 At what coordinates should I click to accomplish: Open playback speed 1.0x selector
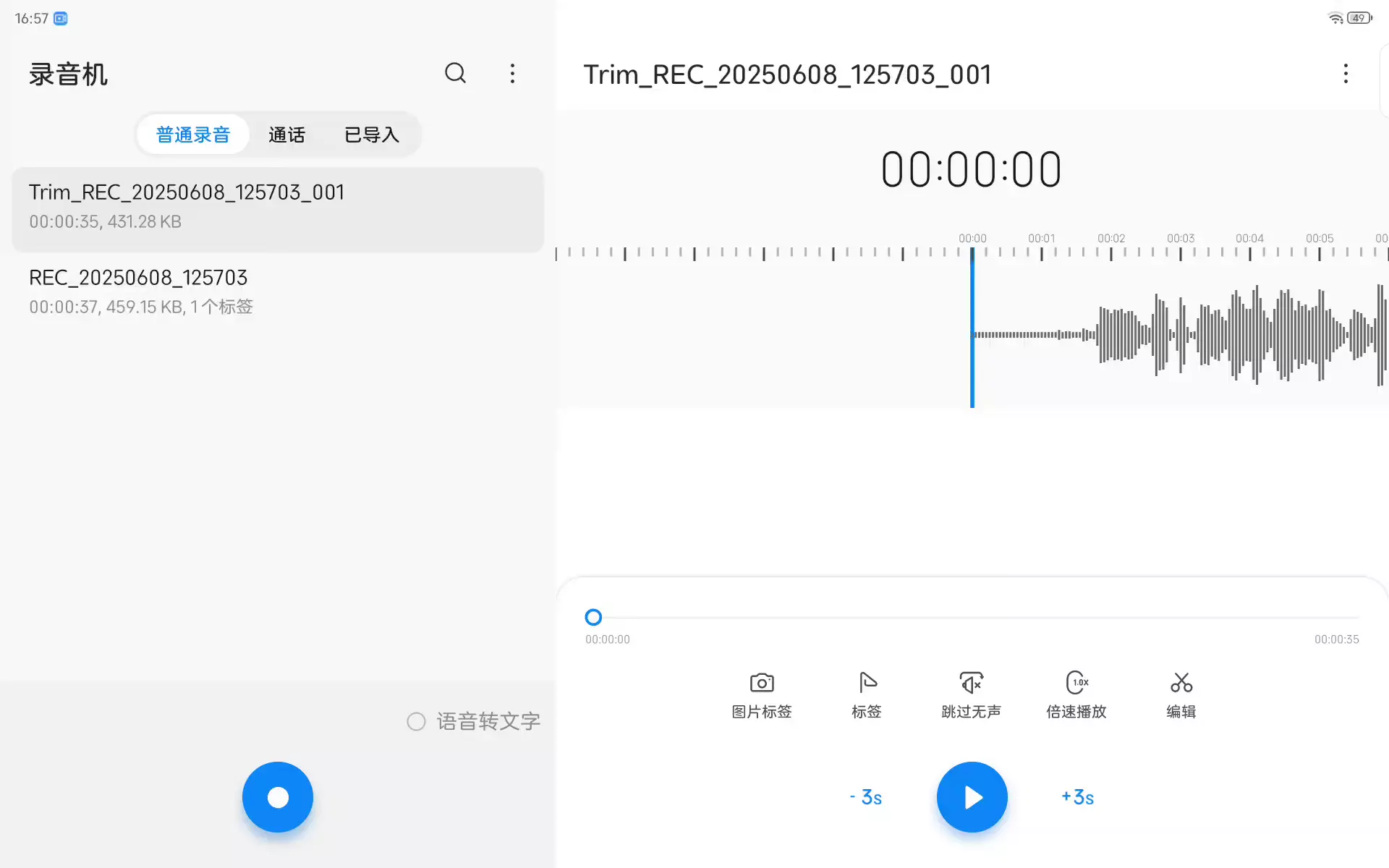click(x=1076, y=683)
